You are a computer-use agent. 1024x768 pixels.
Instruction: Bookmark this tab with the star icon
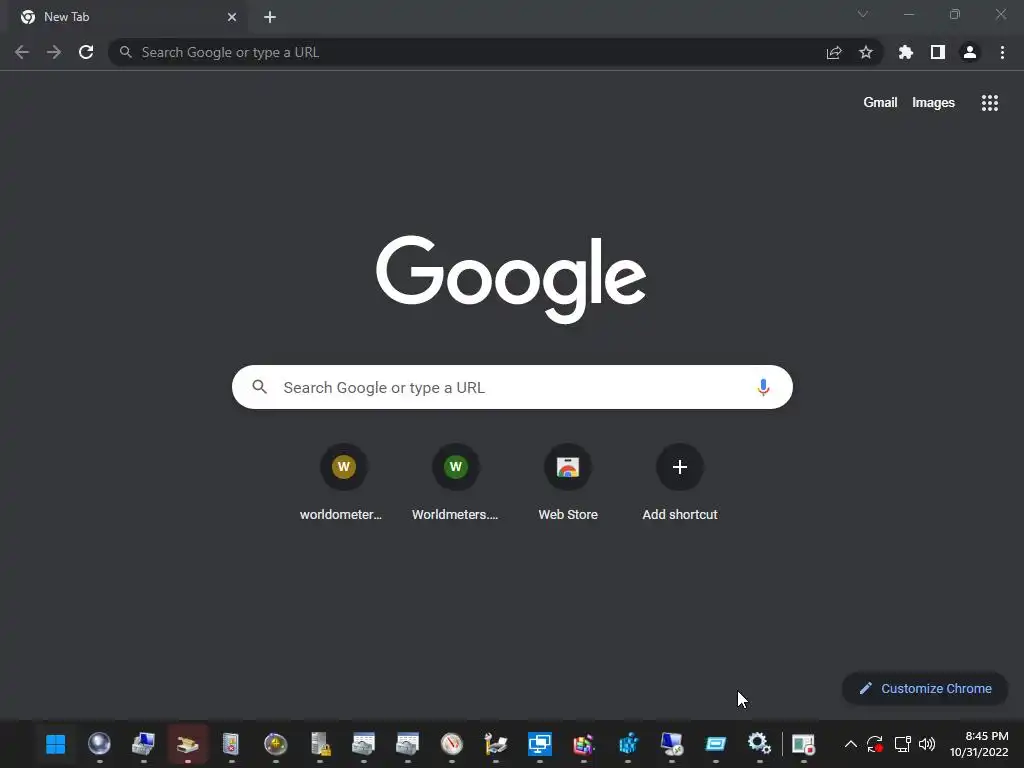coord(866,52)
